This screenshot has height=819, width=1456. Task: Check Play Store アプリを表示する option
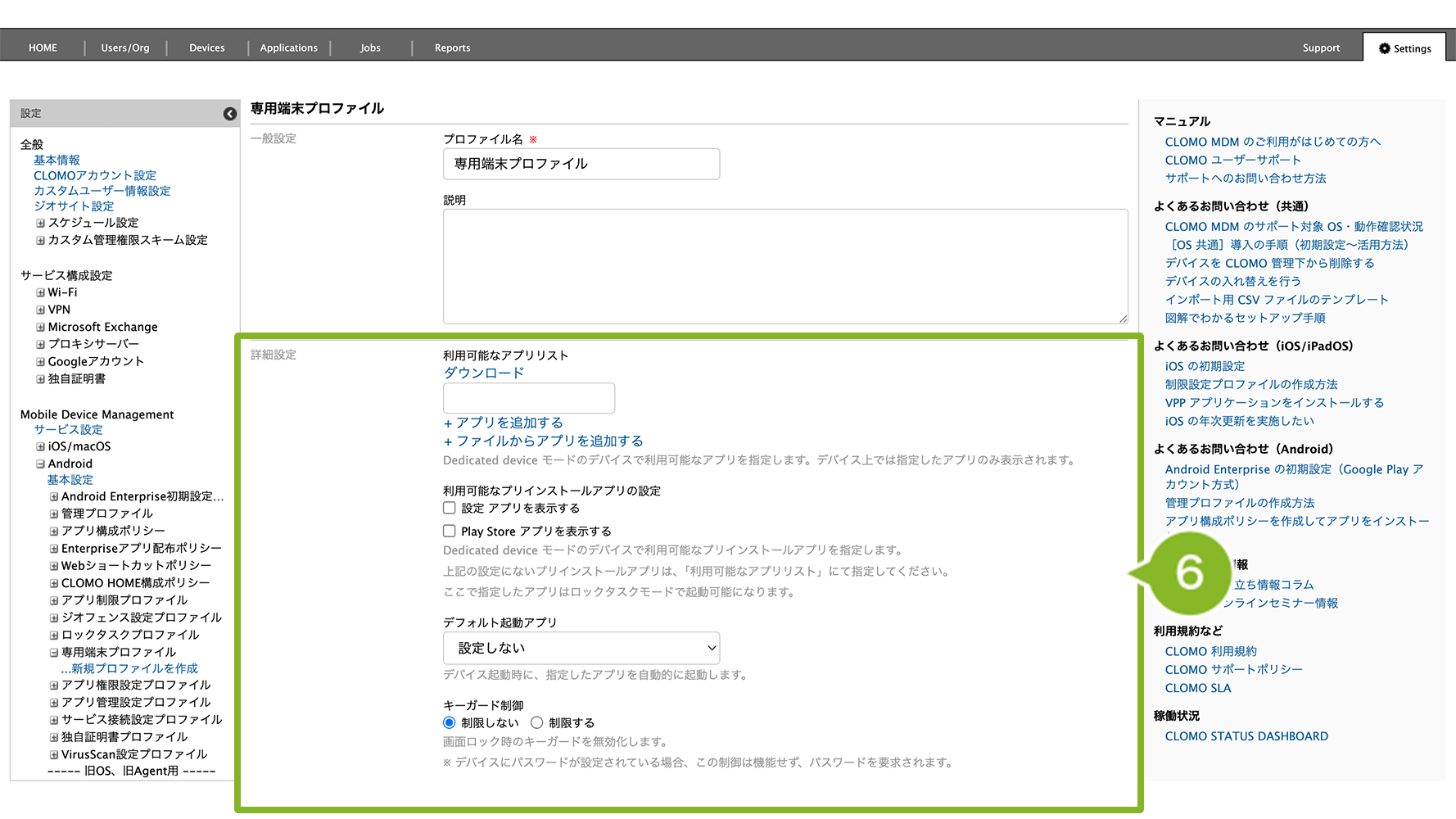[450, 531]
